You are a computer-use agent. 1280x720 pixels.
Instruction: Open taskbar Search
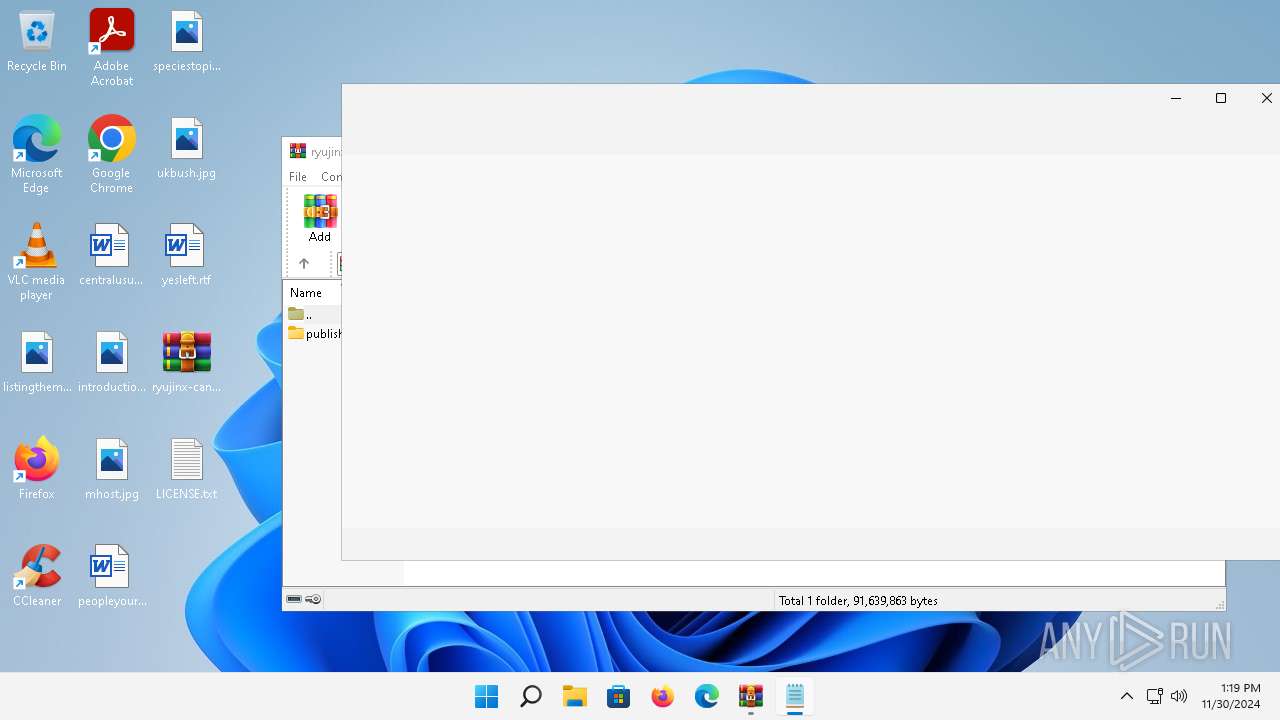[531, 696]
